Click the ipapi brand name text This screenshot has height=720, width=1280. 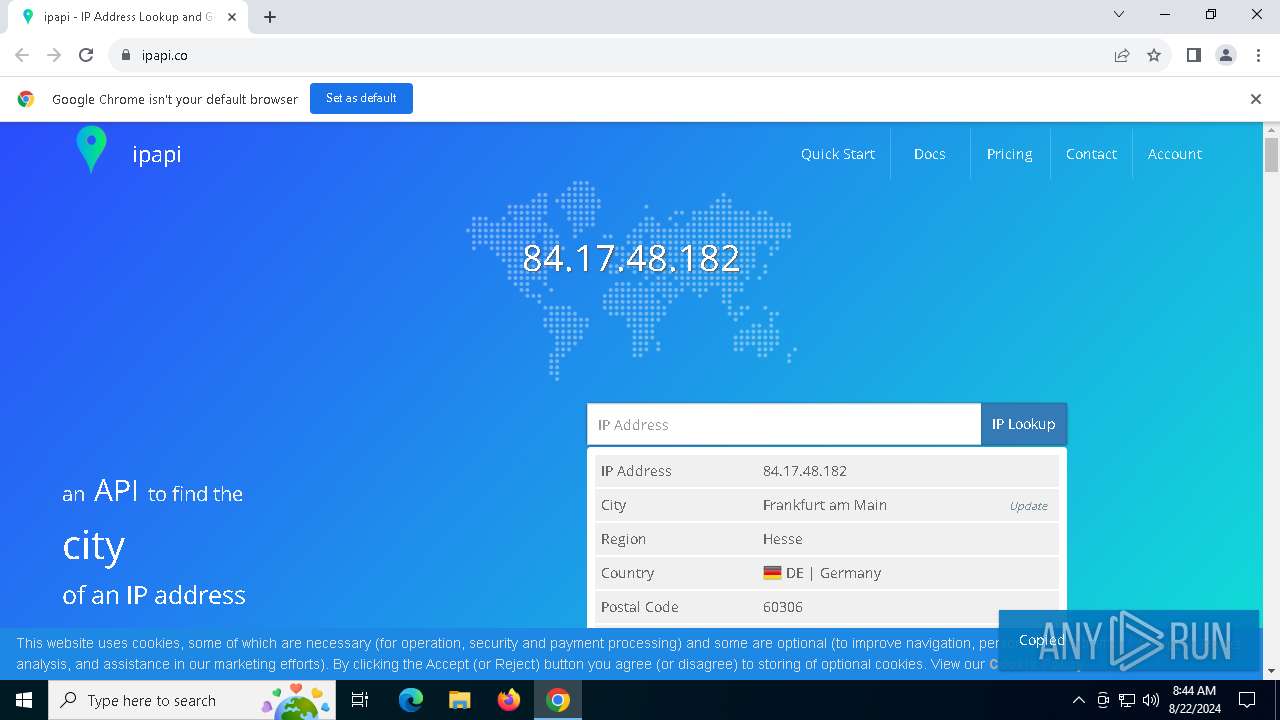(x=157, y=155)
